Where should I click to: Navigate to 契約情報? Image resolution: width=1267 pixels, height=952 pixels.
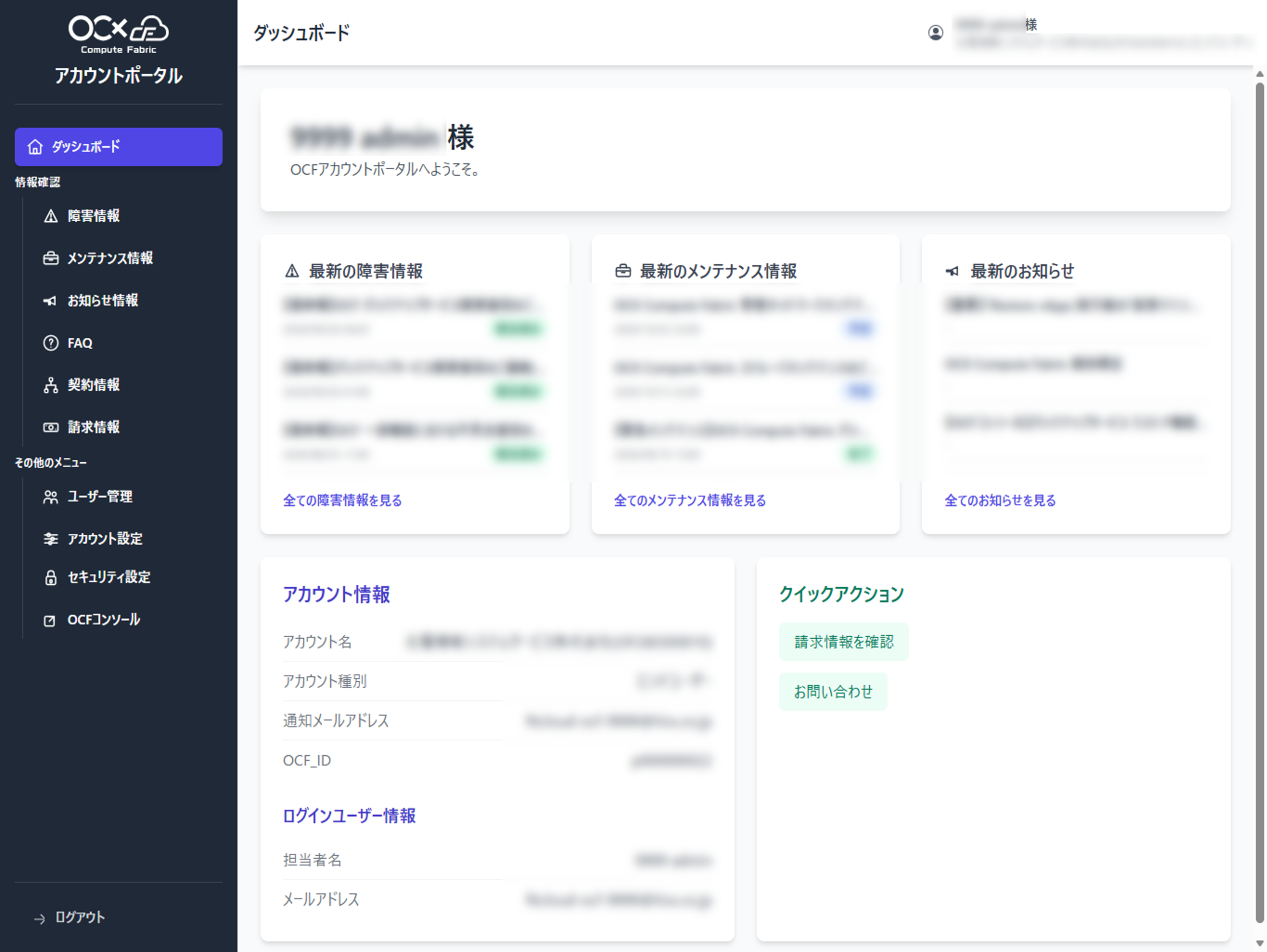click(93, 385)
